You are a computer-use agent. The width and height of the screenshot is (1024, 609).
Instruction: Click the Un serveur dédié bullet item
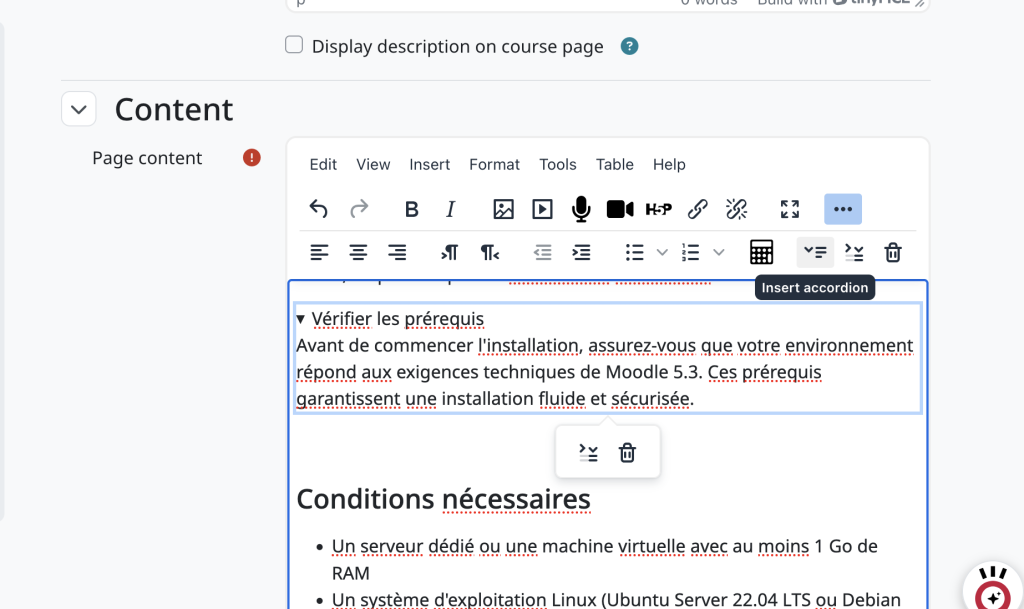coord(605,559)
